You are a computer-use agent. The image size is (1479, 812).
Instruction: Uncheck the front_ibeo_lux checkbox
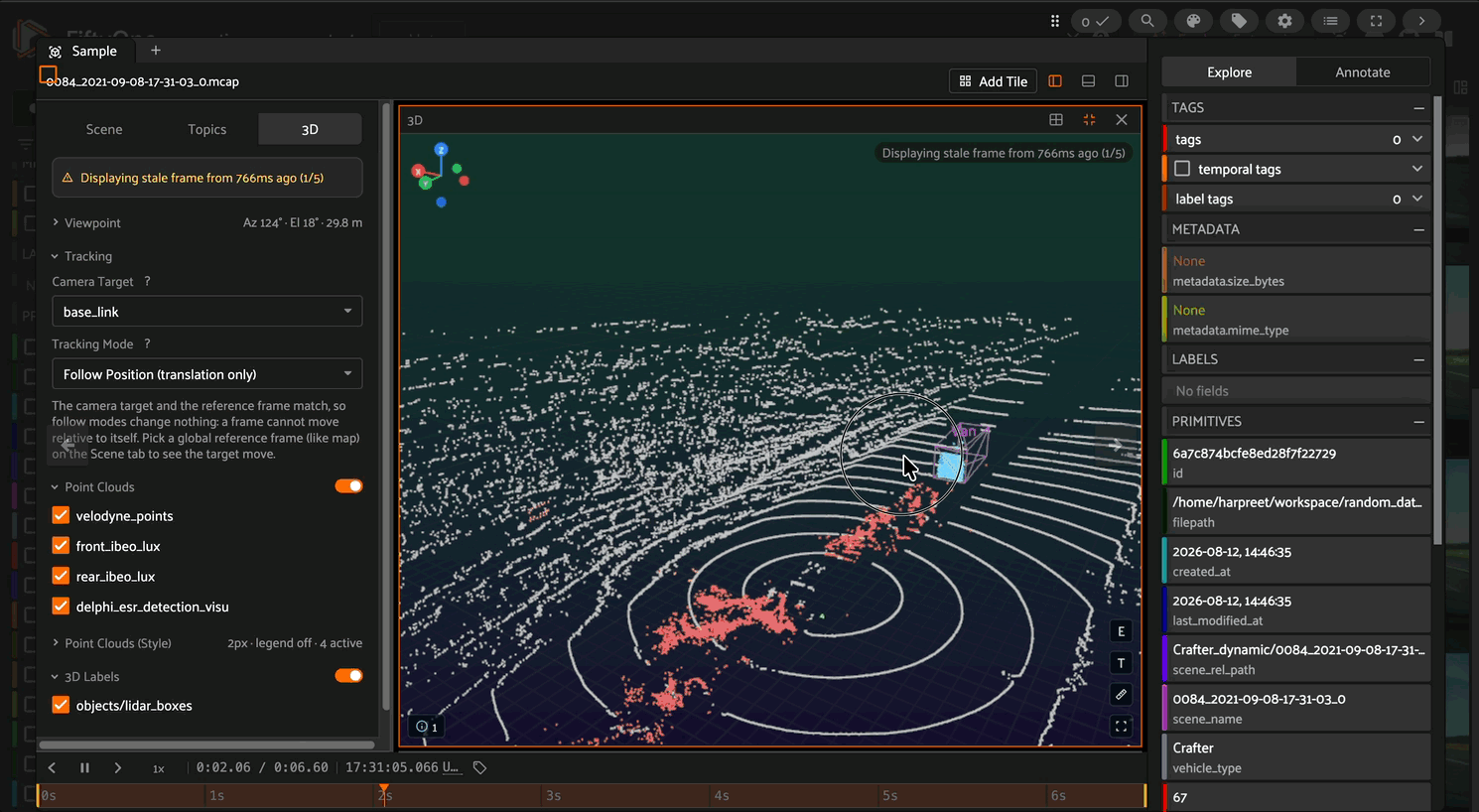click(x=61, y=546)
